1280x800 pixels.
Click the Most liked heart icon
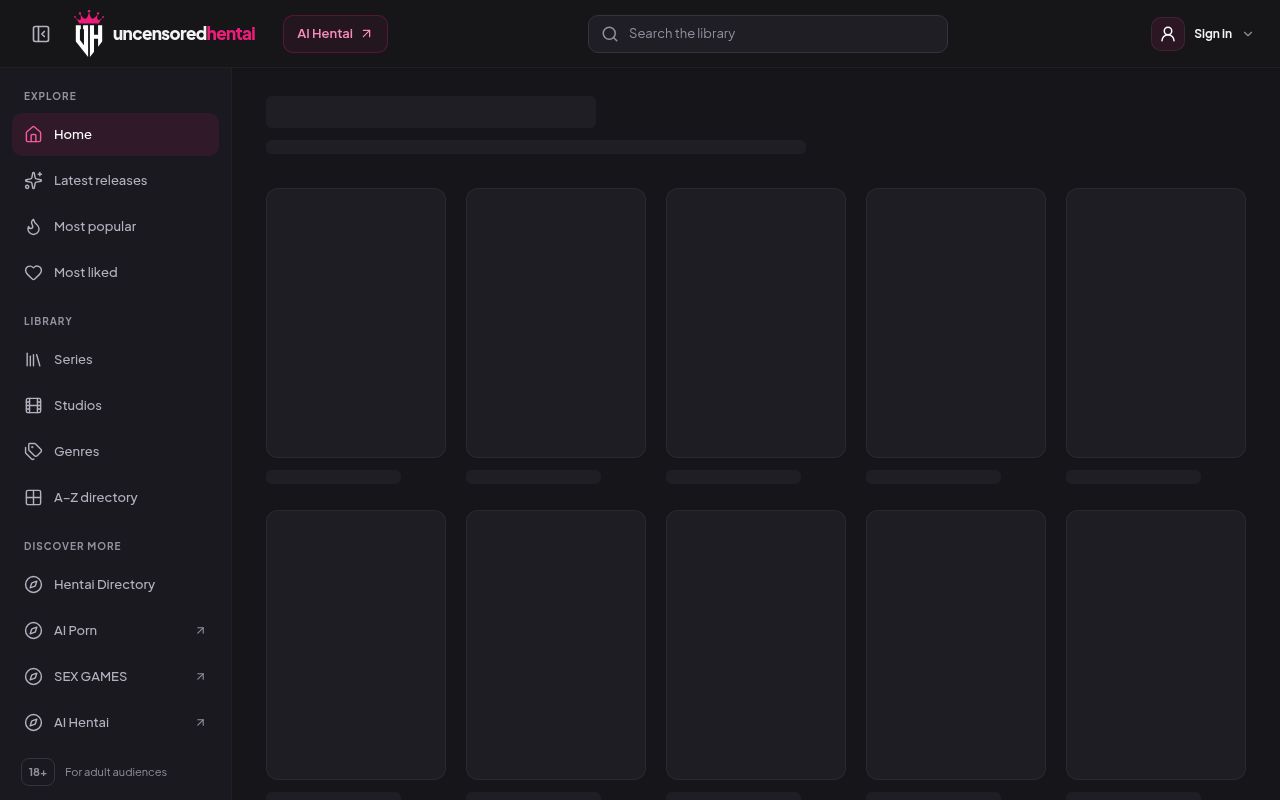pos(33,272)
